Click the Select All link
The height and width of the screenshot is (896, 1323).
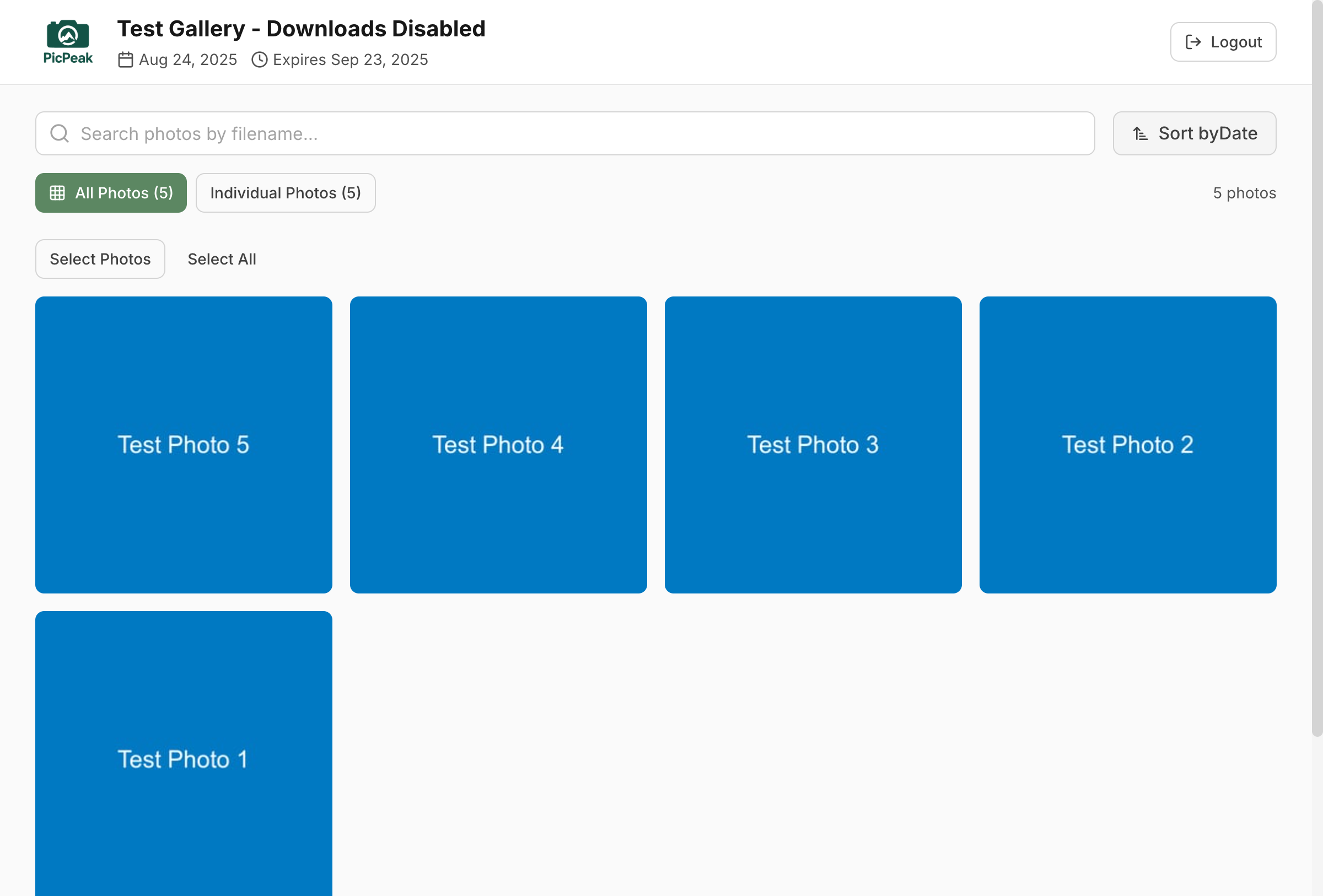pyautogui.click(x=222, y=259)
